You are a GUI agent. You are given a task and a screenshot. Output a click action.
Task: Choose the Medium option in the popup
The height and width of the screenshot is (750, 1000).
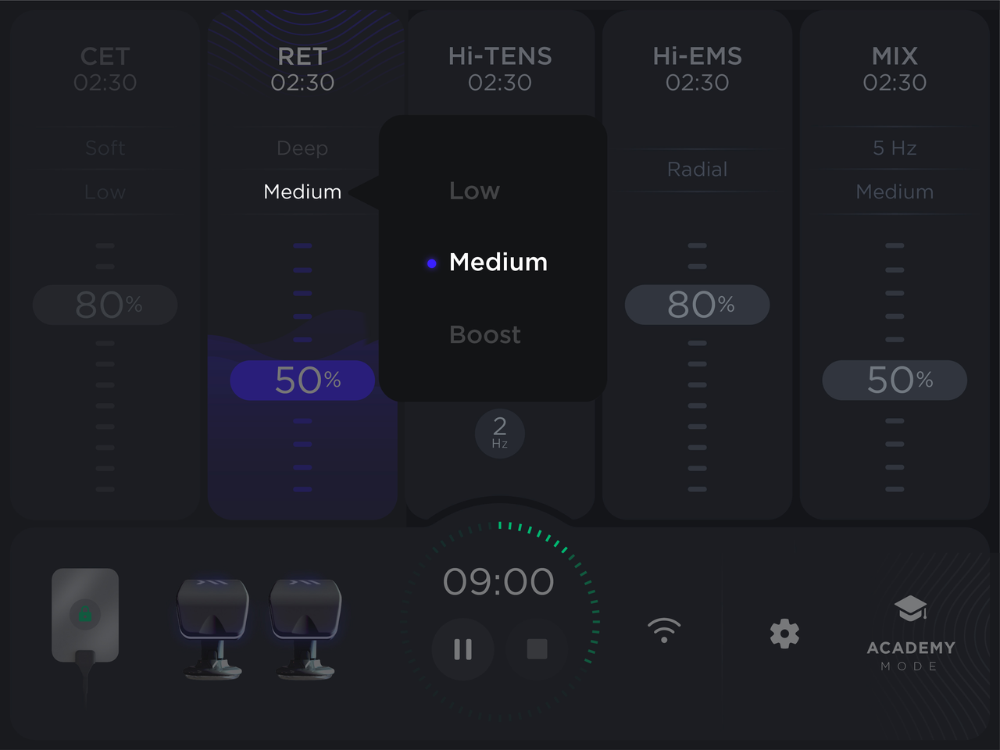pos(498,262)
